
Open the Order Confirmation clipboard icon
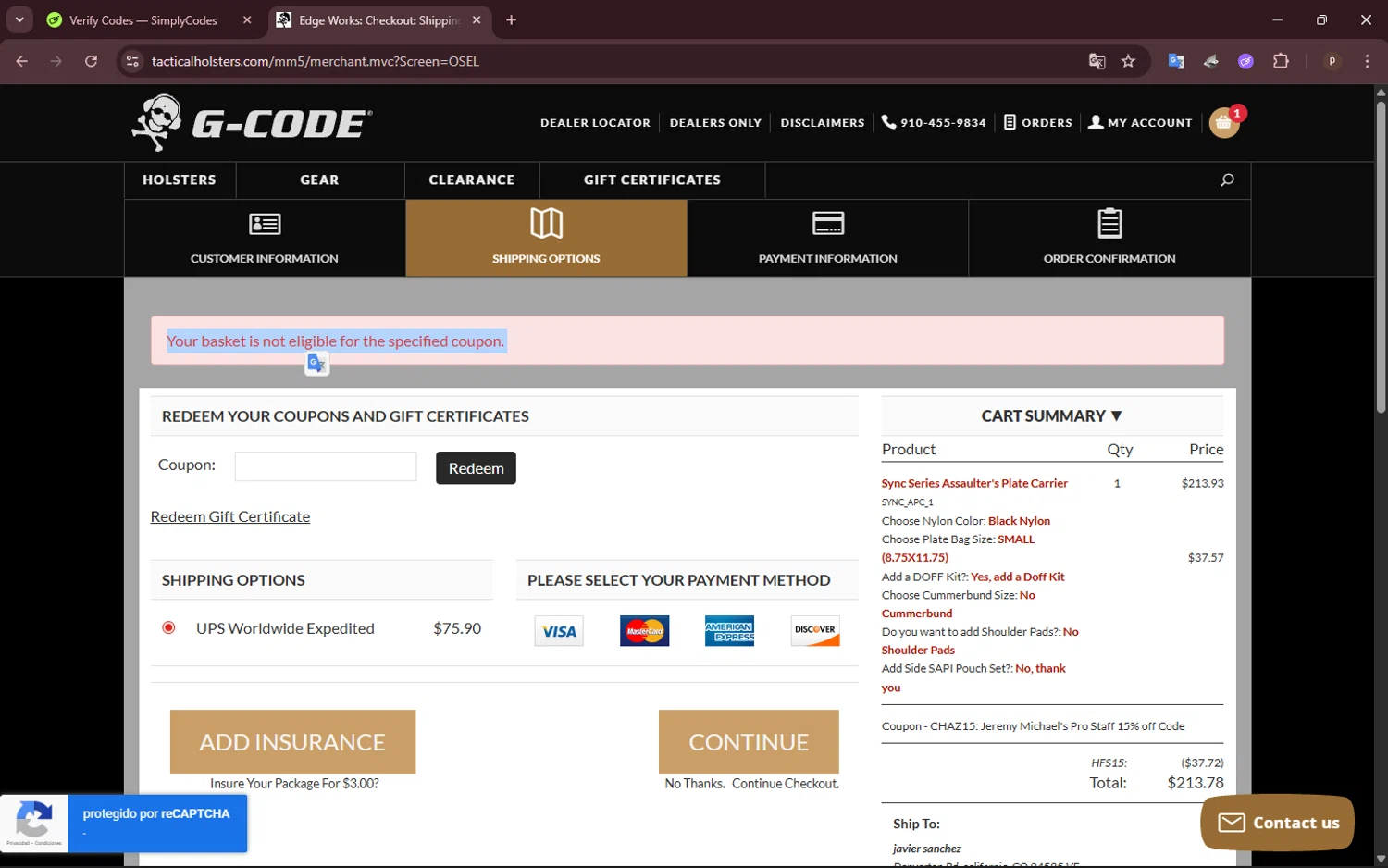pyautogui.click(x=1109, y=223)
